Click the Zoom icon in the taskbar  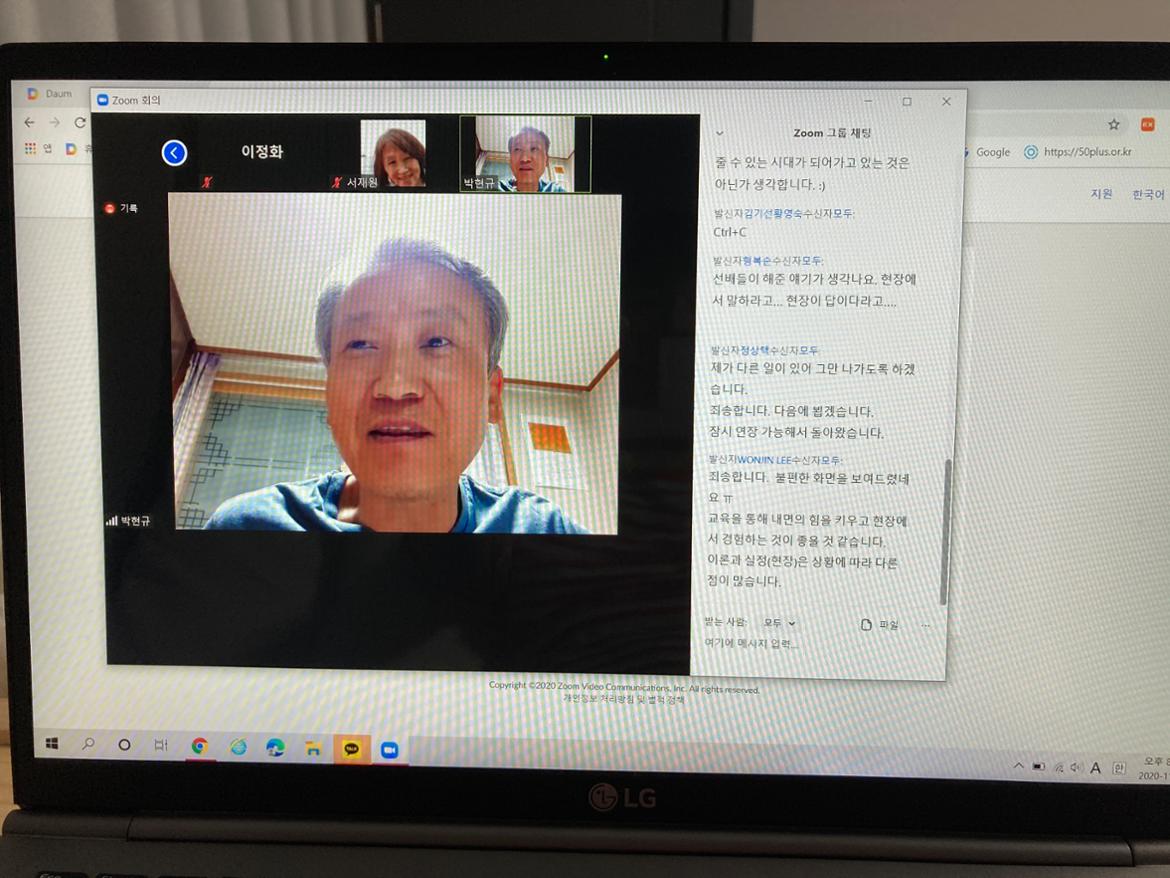pos(389,750)
